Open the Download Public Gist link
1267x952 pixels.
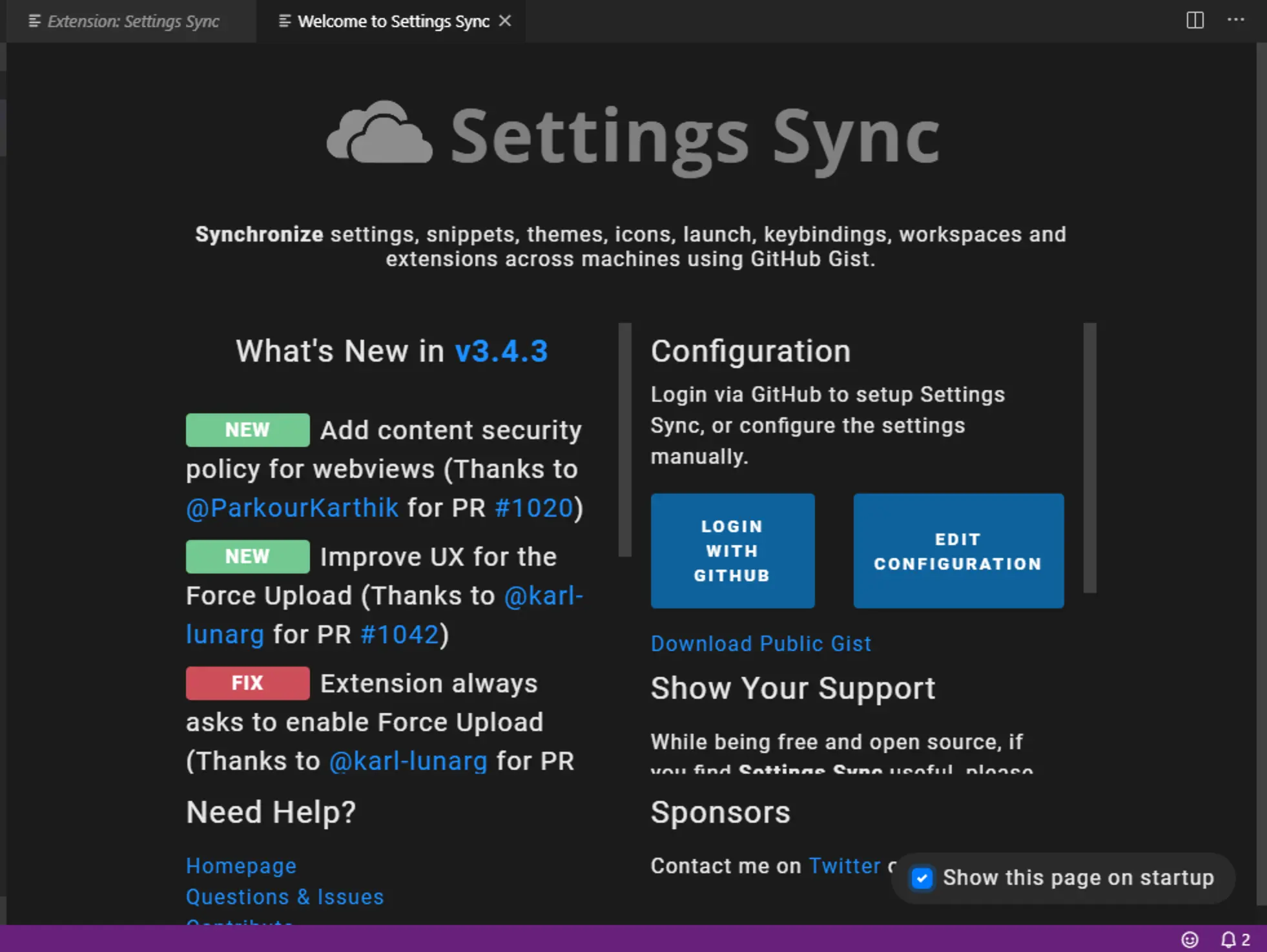point(761,643)
